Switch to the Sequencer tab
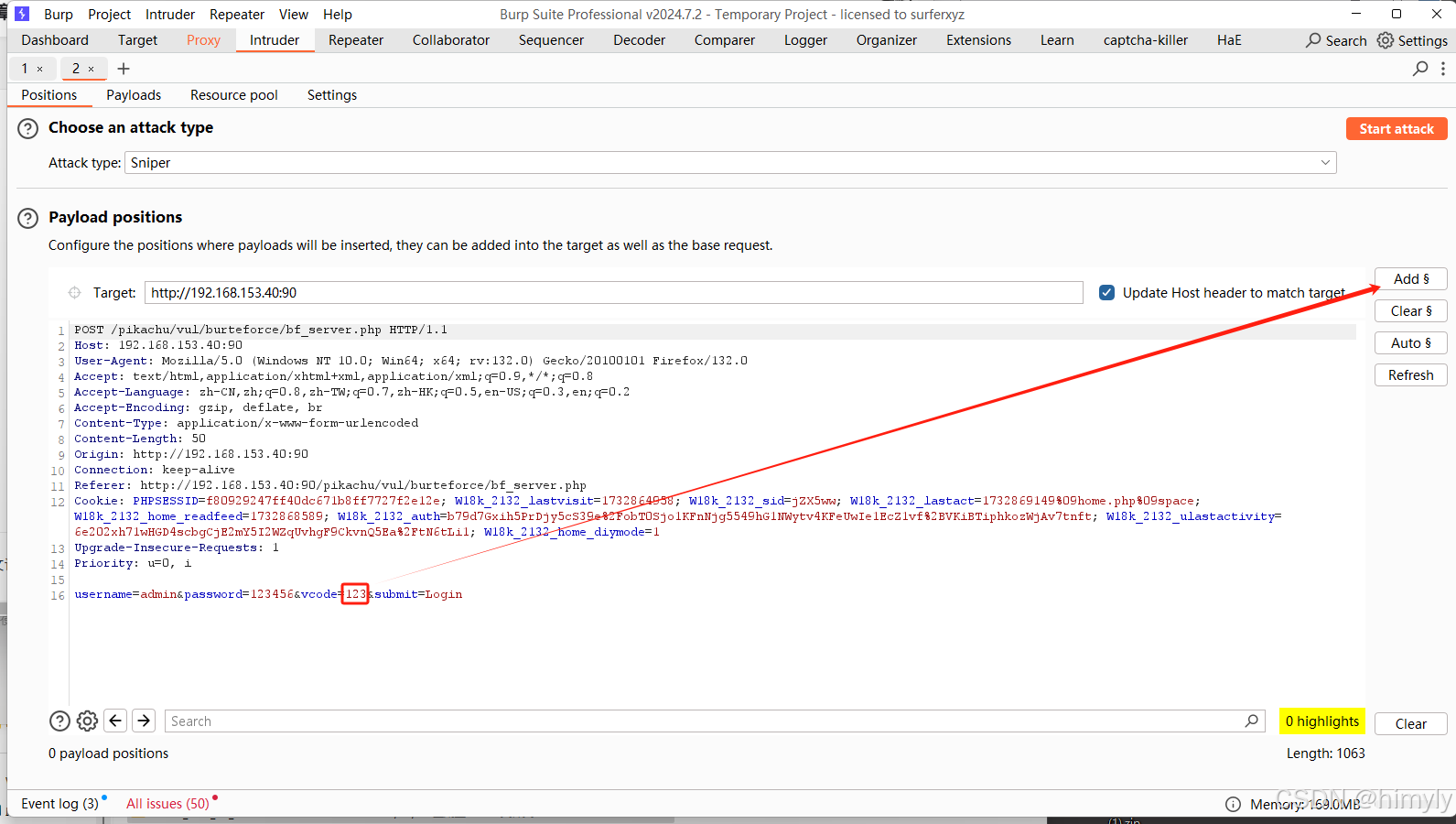 coord(551,40)
